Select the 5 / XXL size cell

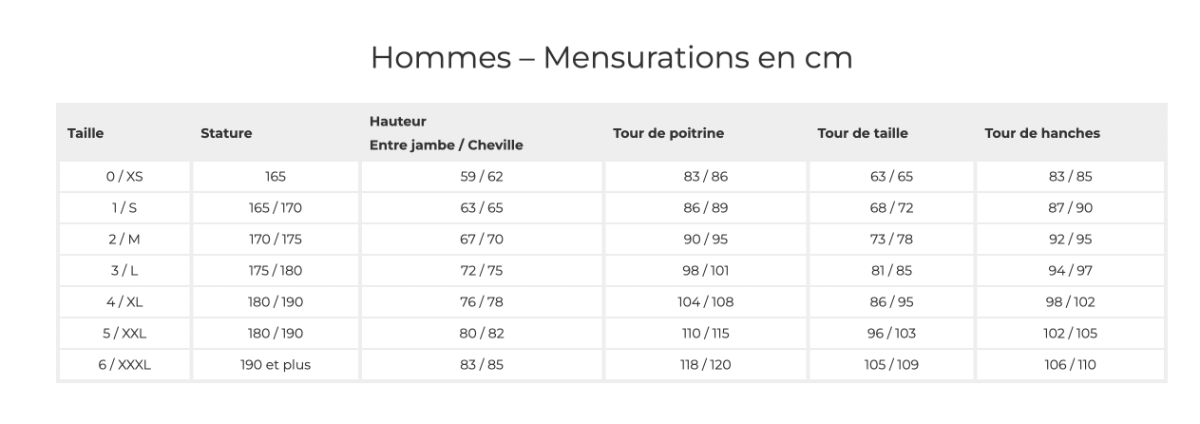[125, 333]
